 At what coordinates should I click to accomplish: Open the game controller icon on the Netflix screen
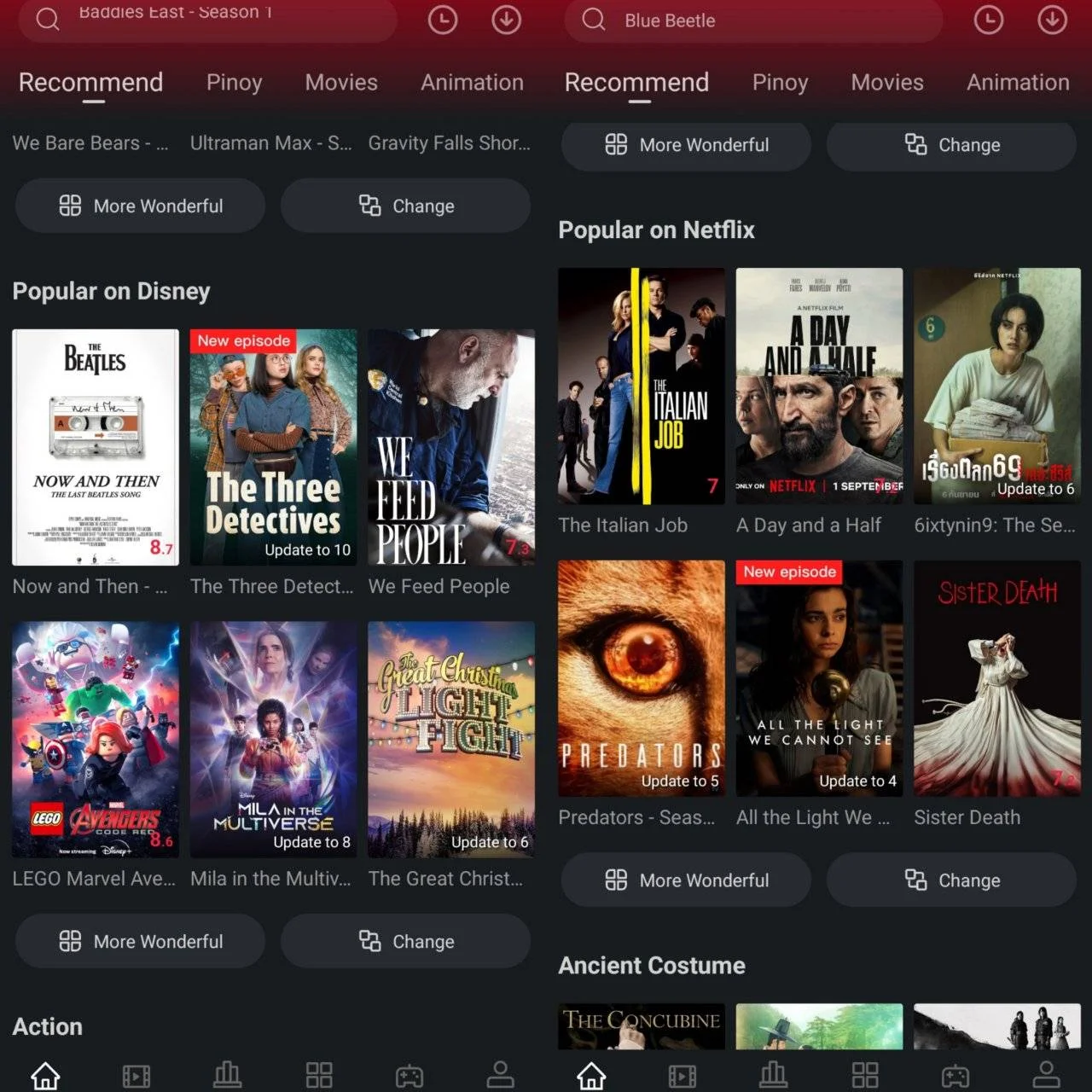tap(955, 1076)
